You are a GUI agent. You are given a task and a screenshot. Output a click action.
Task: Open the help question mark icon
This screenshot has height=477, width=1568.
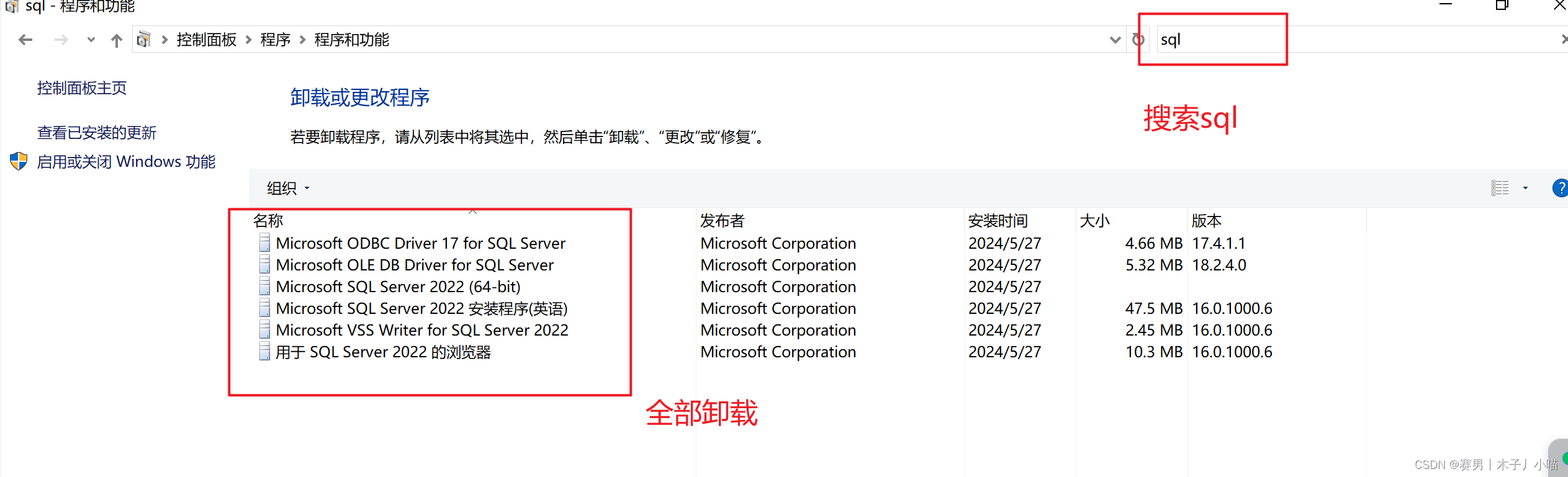pyautogui.click(x=1560, y=188)
